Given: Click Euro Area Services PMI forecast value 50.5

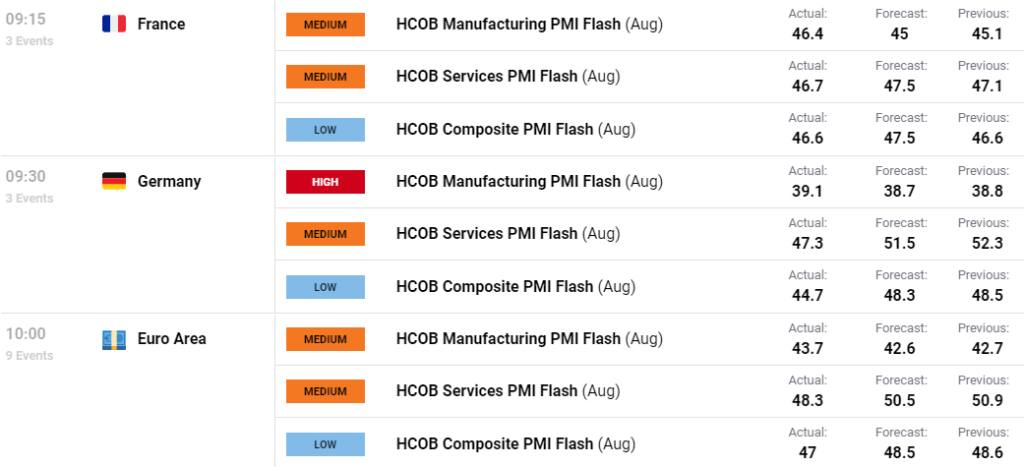Looking at the screenshot, I should pos(900,400).
